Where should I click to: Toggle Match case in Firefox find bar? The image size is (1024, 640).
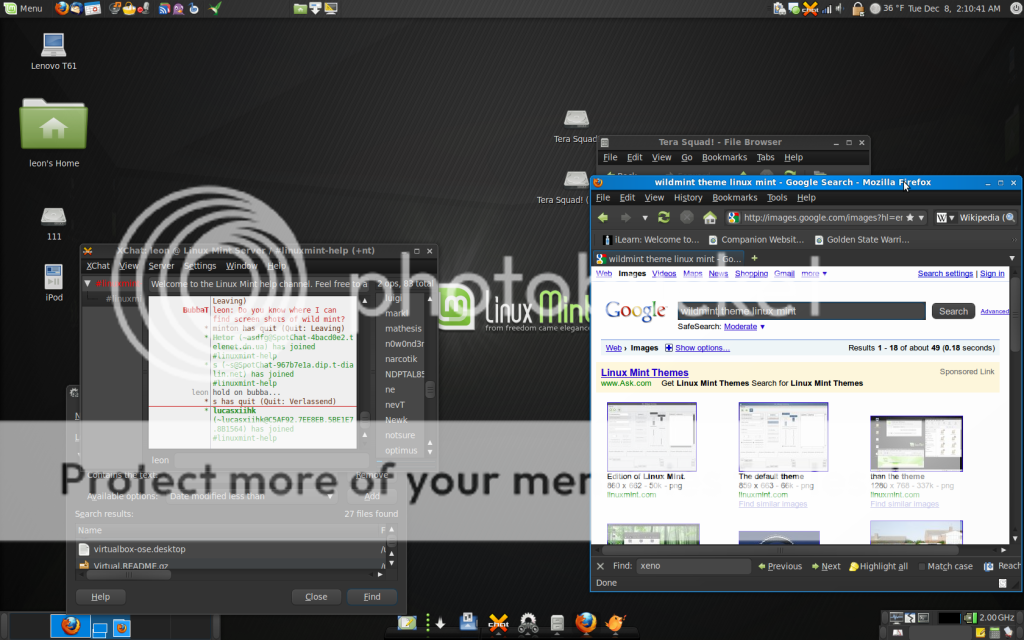[945, 566]
